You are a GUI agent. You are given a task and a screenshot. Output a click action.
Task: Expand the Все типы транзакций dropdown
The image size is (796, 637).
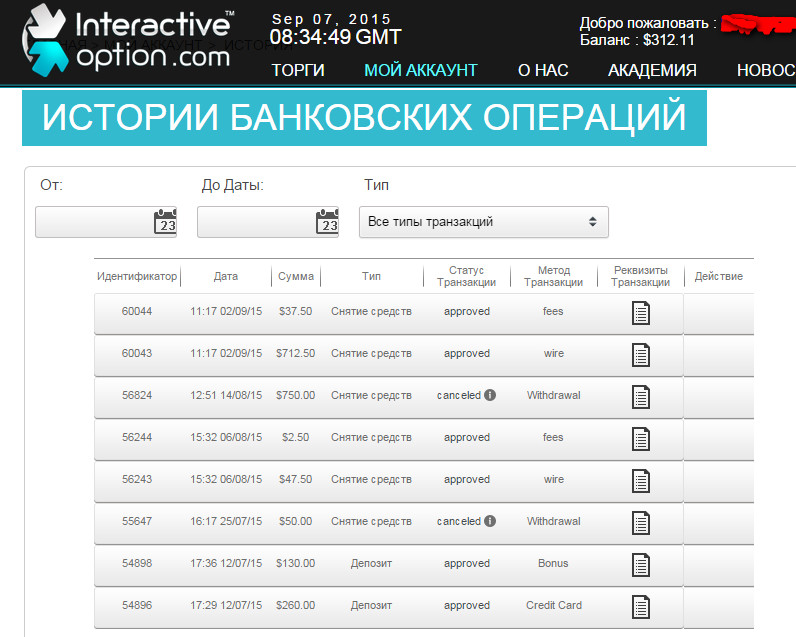pos(483,222)
